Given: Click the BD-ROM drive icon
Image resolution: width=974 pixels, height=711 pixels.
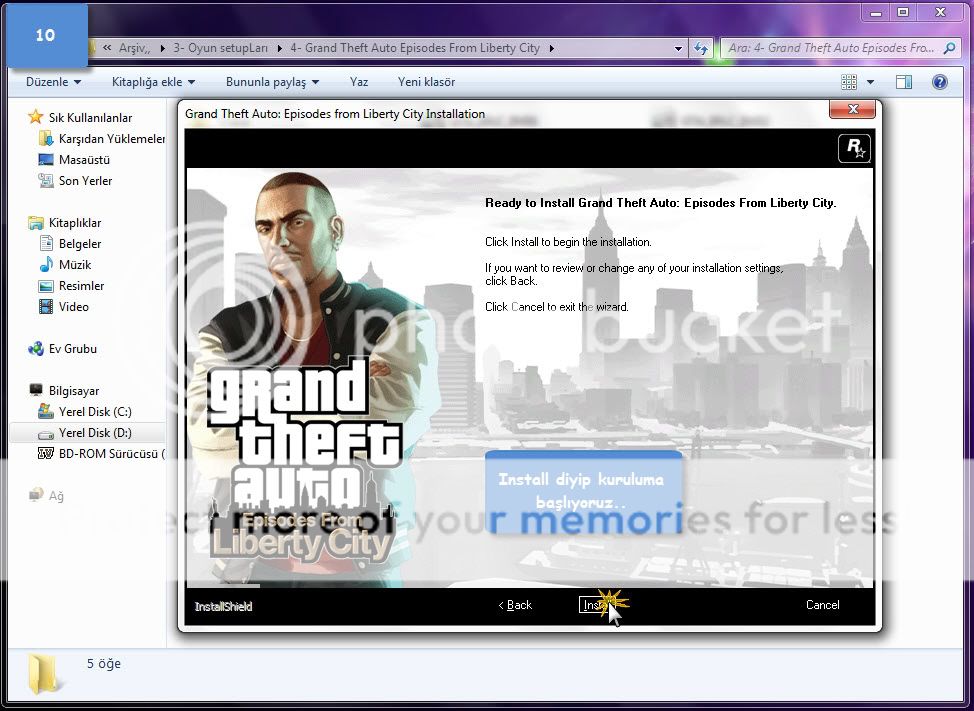Looking at the screenshot, I should click(x=45, y=453).
